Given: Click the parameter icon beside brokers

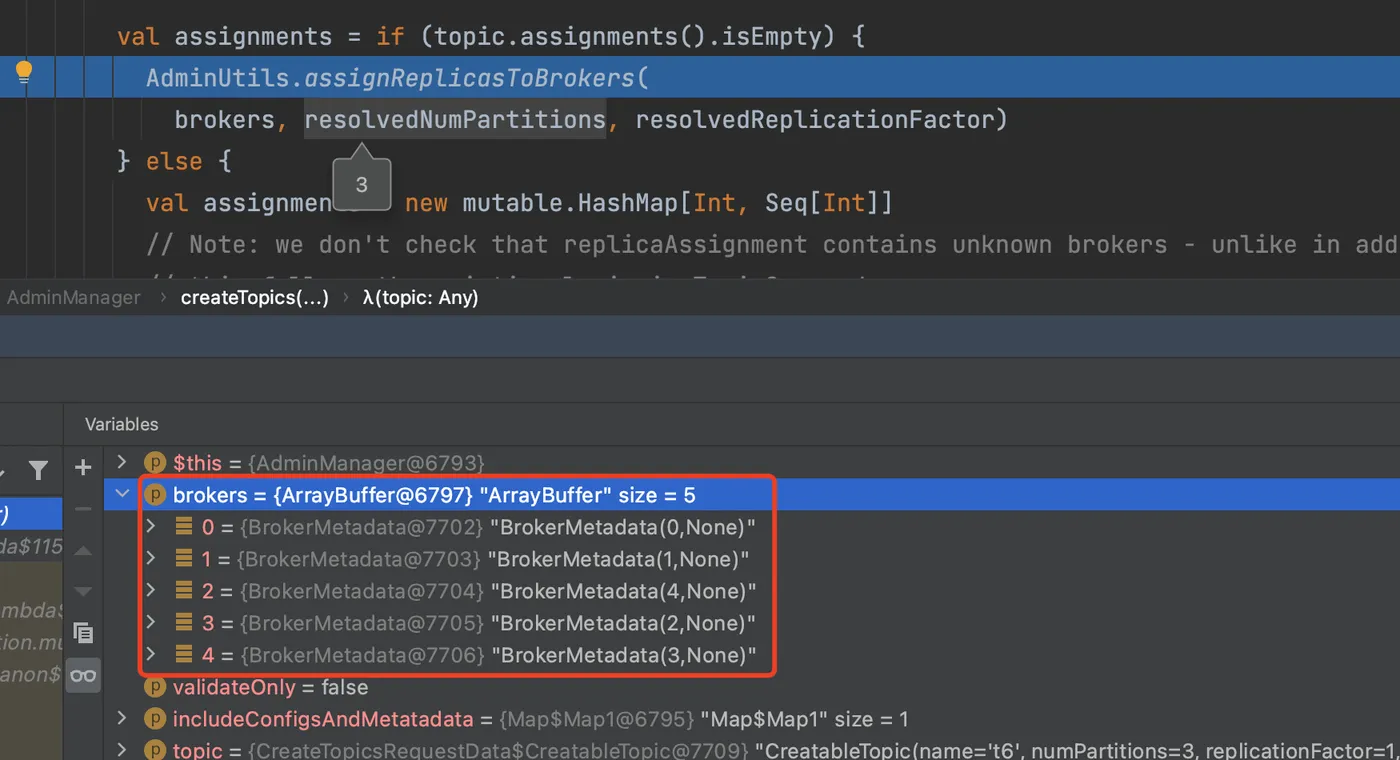Looking at the screenshot, I should (154, 495).
